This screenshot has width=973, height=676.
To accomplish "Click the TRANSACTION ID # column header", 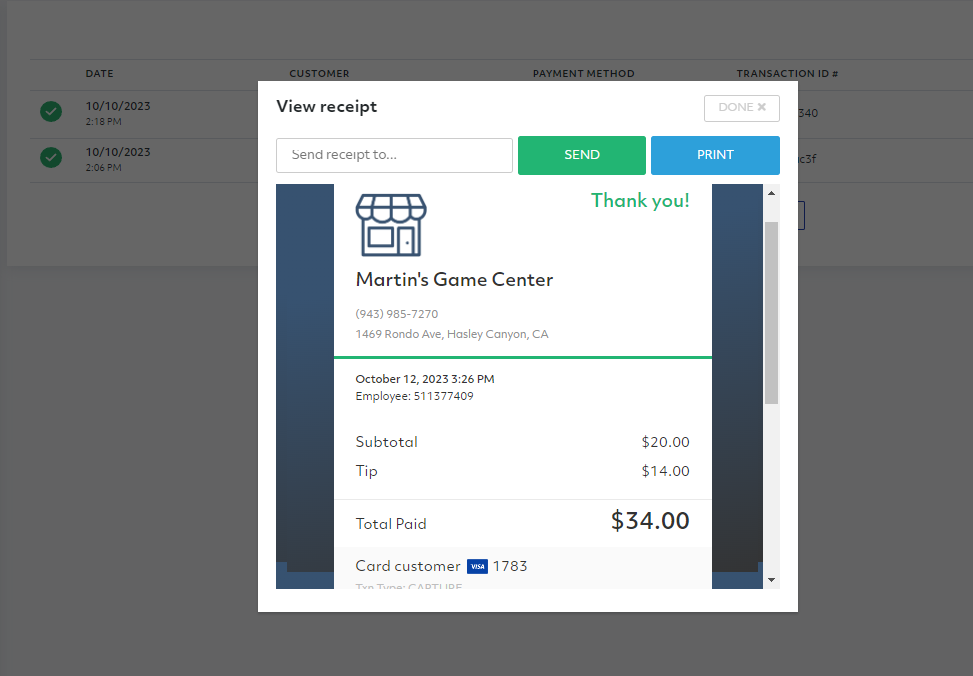I will click(787, 74).
